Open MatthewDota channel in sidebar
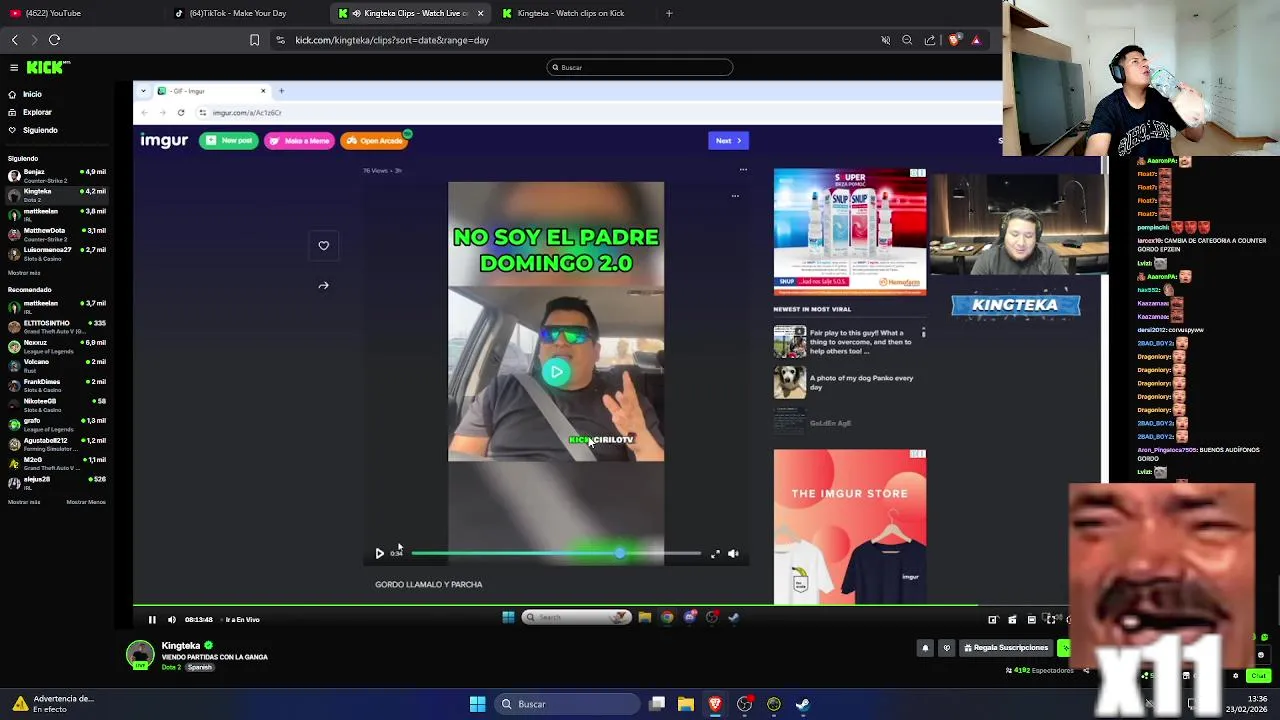This screenshot has height=720, width=1280. pos(57,233)
